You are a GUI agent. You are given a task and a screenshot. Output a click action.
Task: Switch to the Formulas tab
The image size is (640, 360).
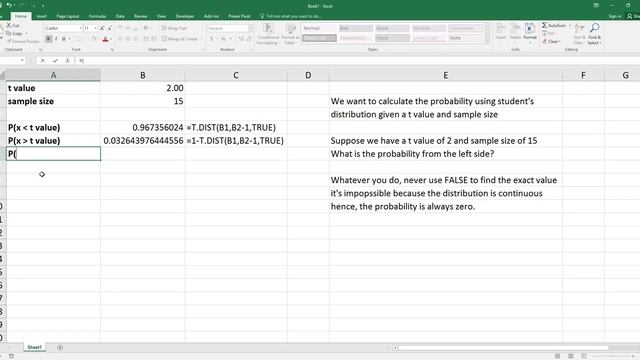click(98, 16)
